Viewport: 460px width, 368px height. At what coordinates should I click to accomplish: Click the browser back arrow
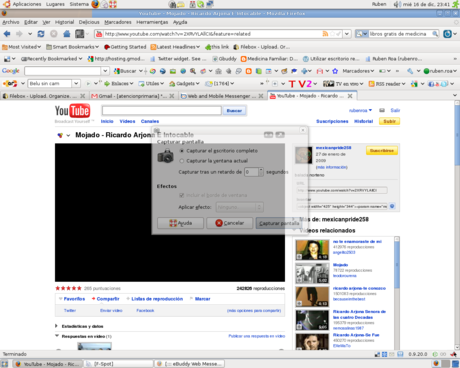7,34
